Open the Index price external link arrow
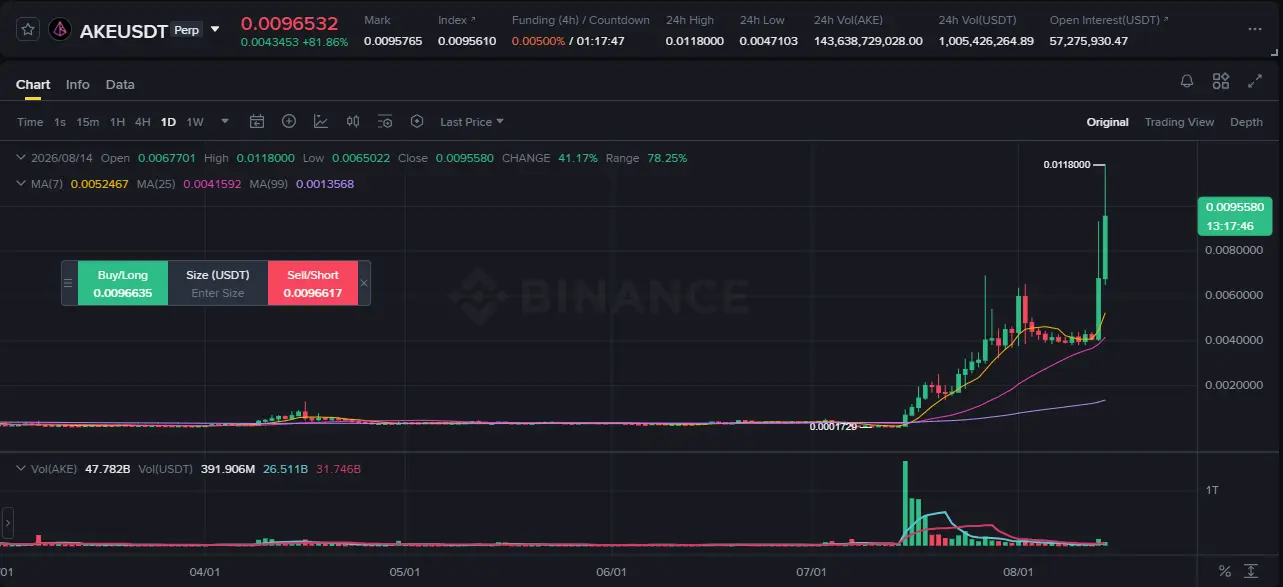Viewport: 1283px width, 587px height. click(473, 20)
